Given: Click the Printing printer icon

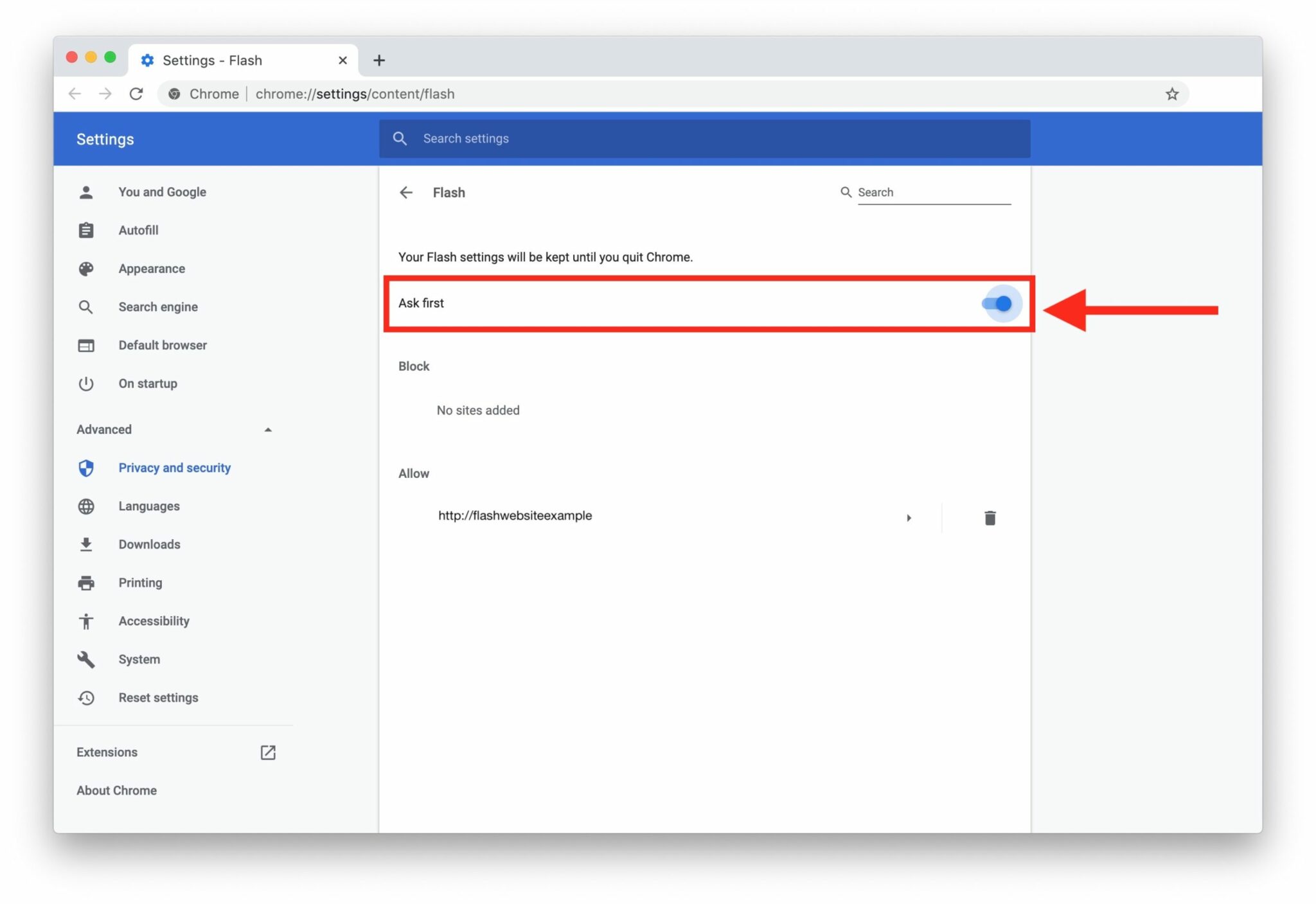Looking at the screenshot, I should click(86, 583).
